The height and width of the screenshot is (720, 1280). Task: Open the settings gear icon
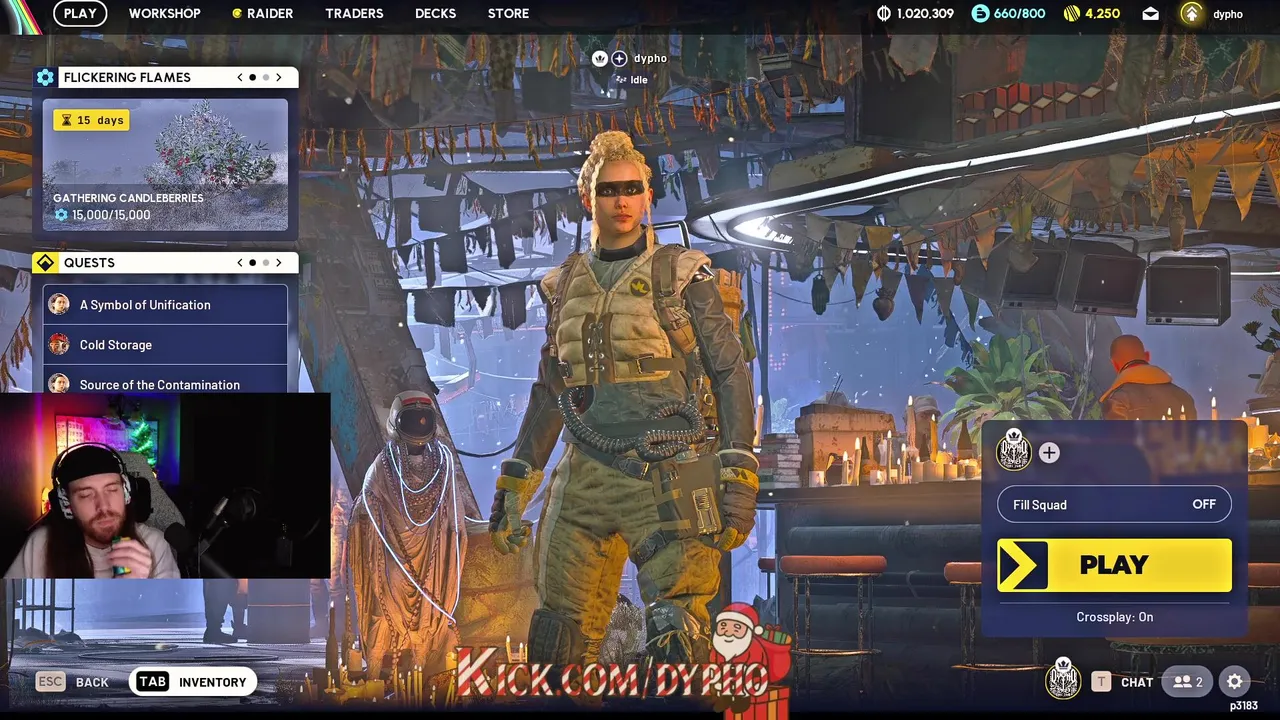click(x=1235, y=682)
